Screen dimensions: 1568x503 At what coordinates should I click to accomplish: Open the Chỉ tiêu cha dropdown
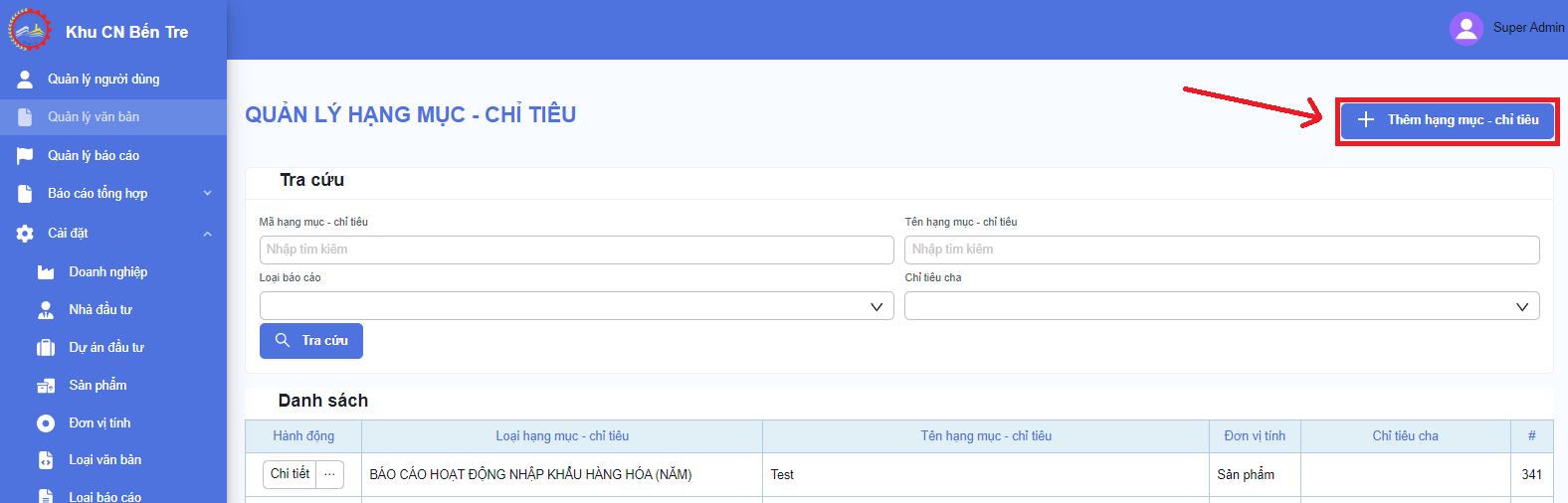tap(1222, 306)
